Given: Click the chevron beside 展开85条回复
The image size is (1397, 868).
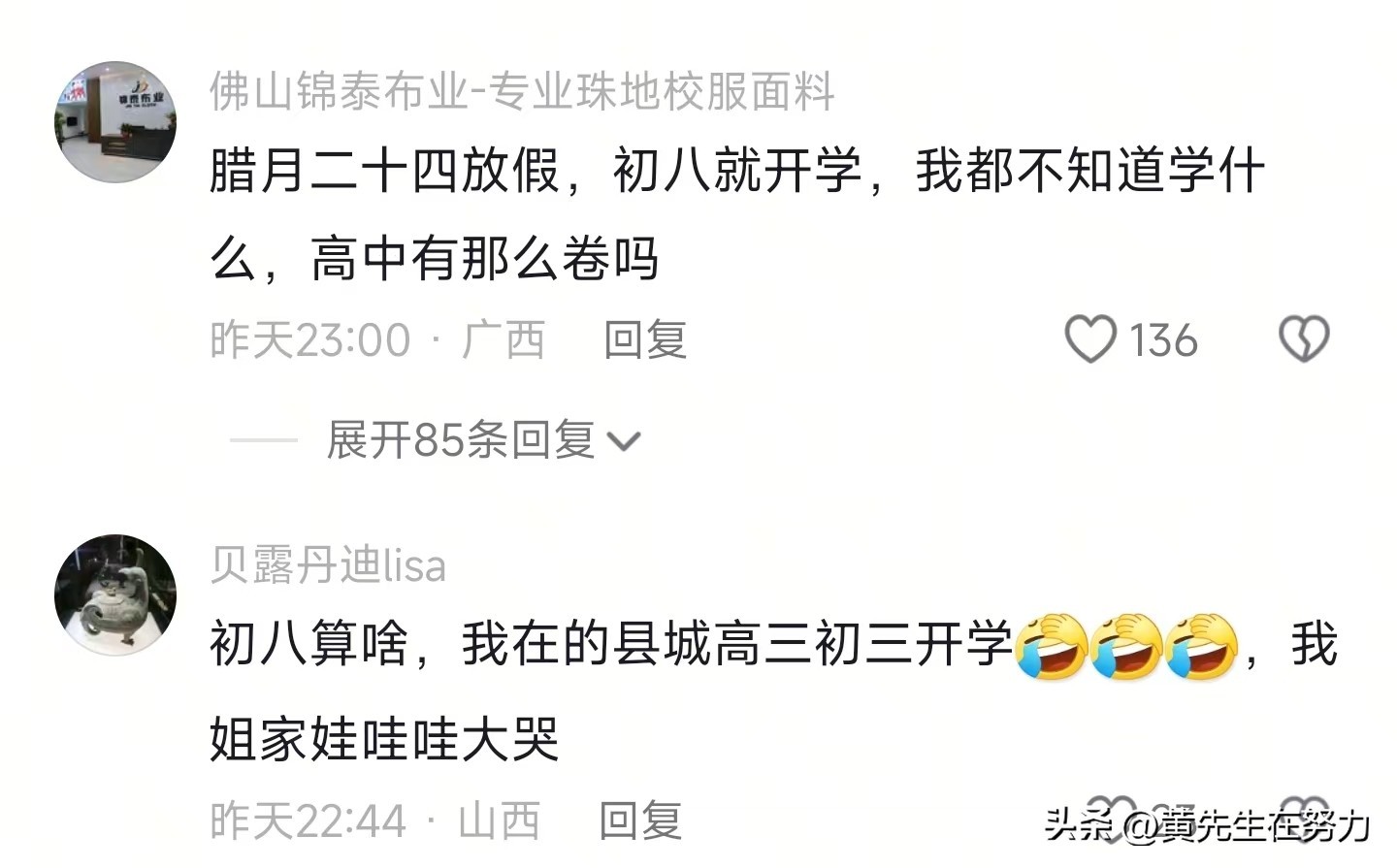Looking at the screenshot, I should (623, 442).
